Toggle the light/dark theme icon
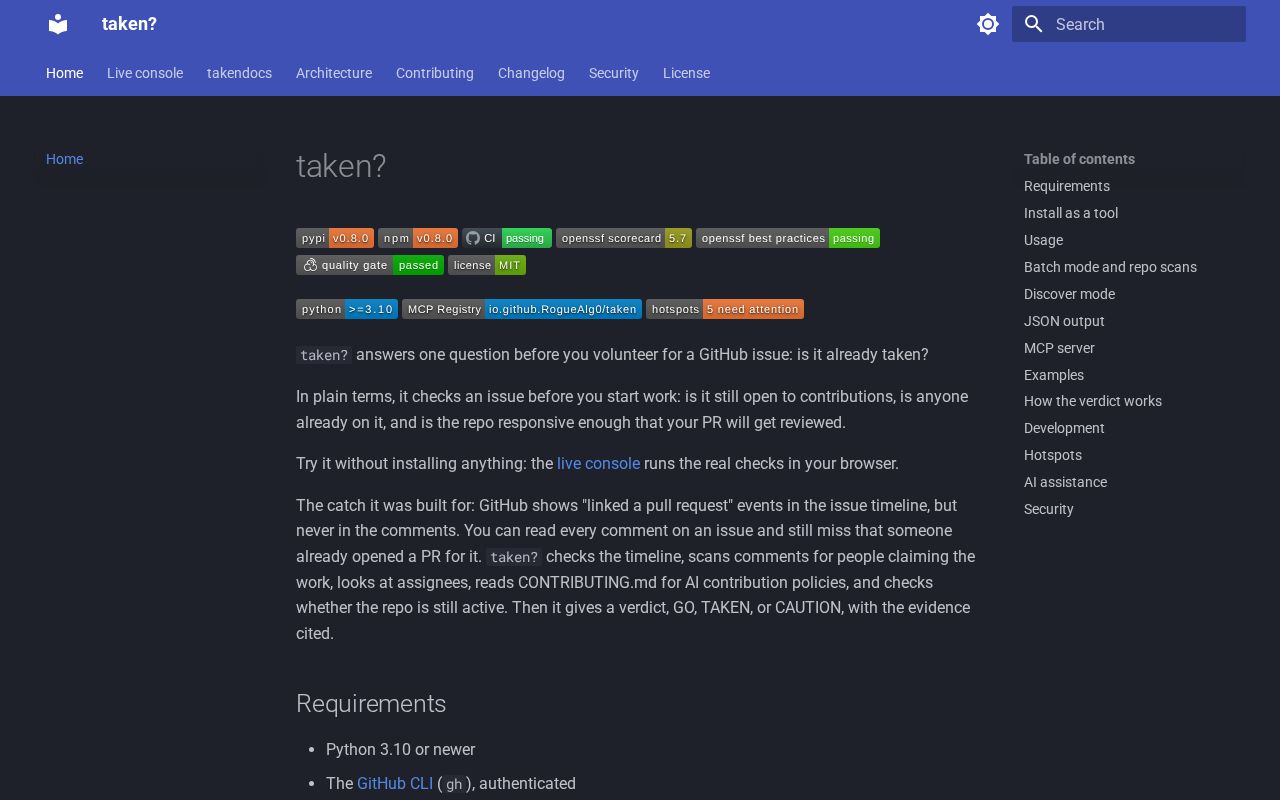1280x800 pixels. (x=988, y=24)
